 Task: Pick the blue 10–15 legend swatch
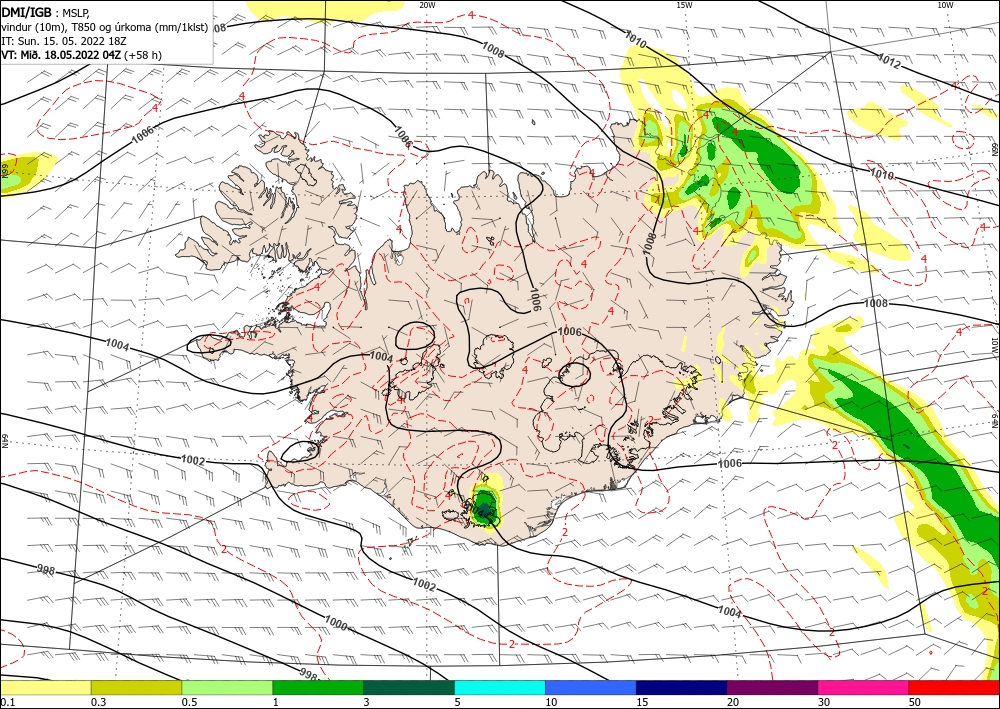591,688
